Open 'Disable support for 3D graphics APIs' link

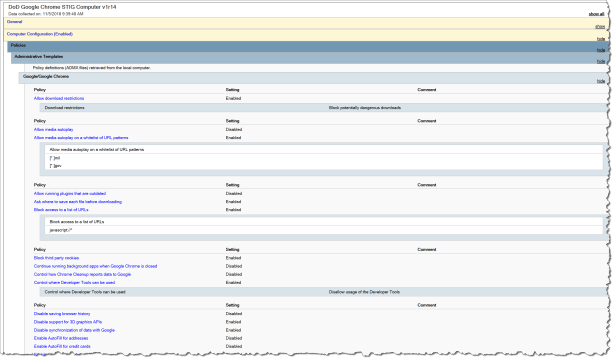[x=68, y=322]
